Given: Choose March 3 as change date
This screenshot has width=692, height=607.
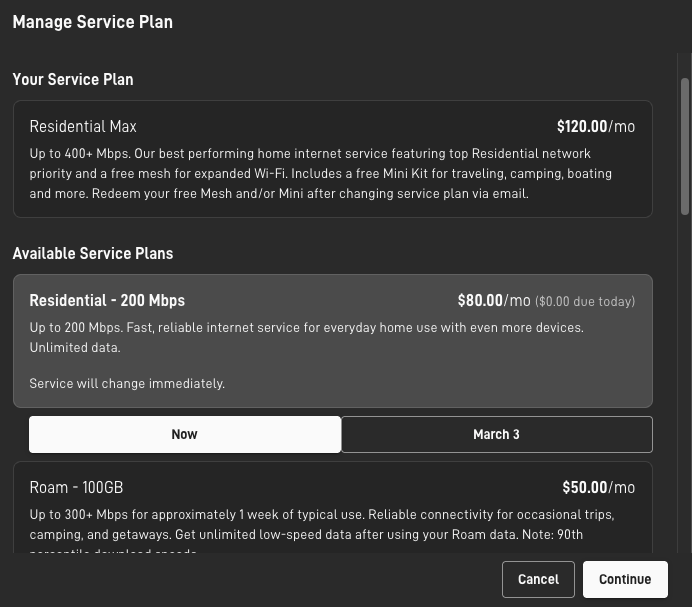Looking at the screenshot, I should (496, 434).
